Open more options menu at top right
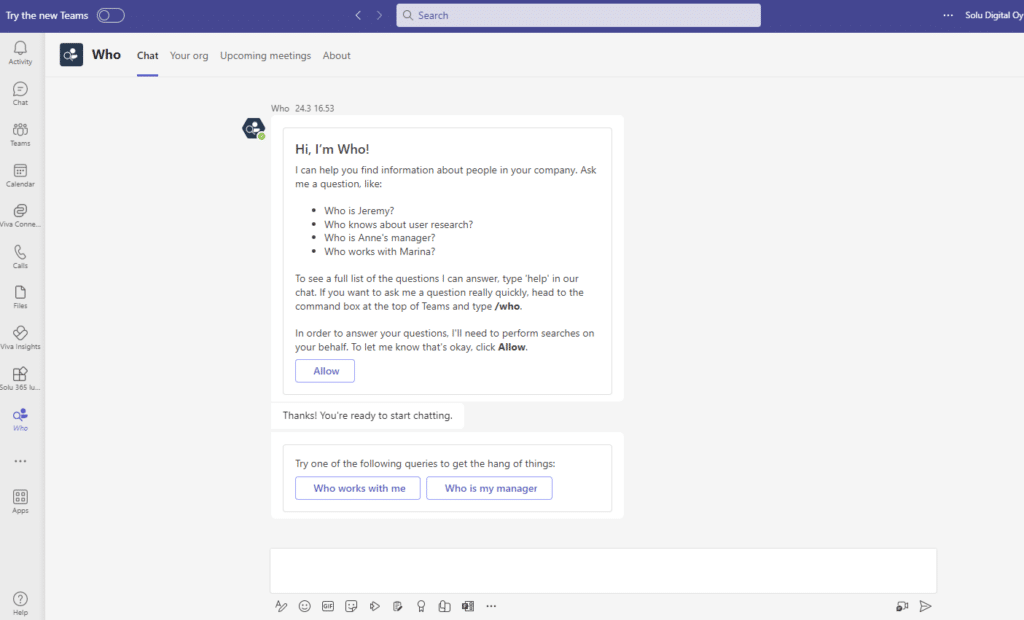Screen dimensions: 1024x620 (x=948, y=13)
